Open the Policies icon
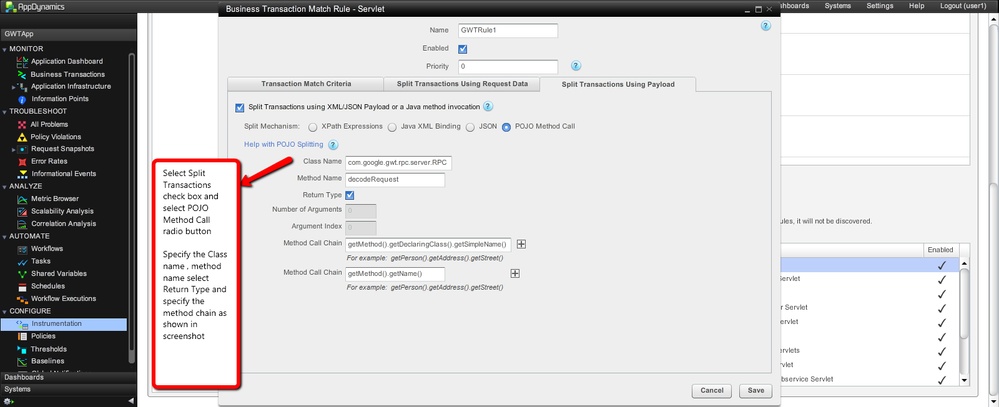 pos(22,336)
